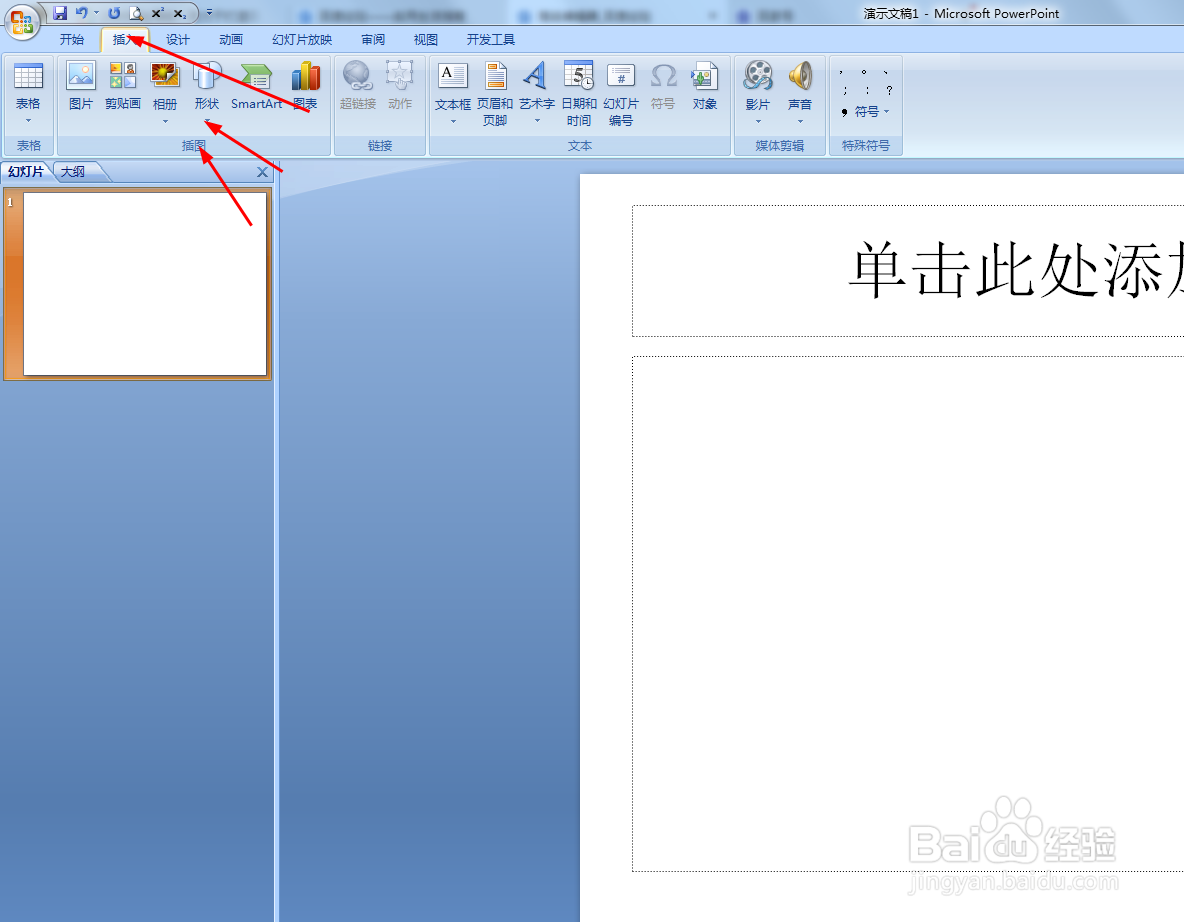Insert an object with 对象
1184x922 pixels.
click(x=705, y=85)
